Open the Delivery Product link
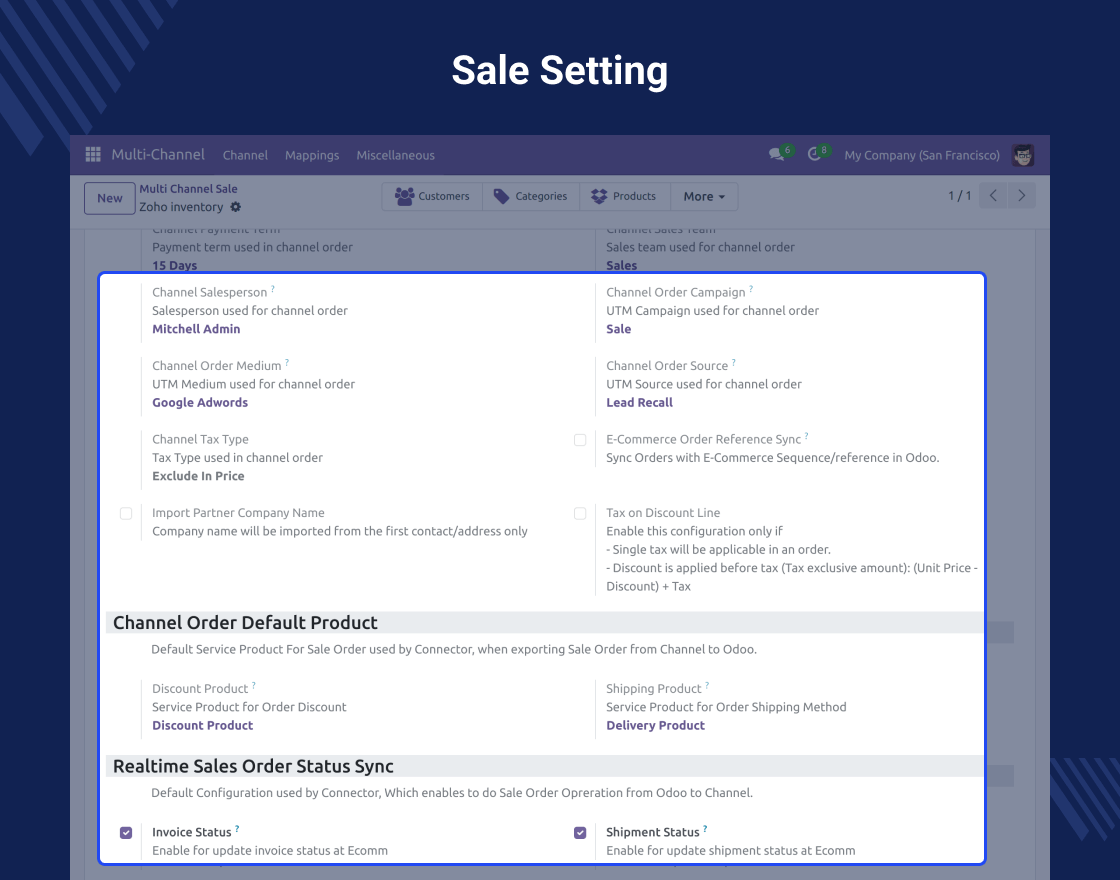 coord(655,725)
